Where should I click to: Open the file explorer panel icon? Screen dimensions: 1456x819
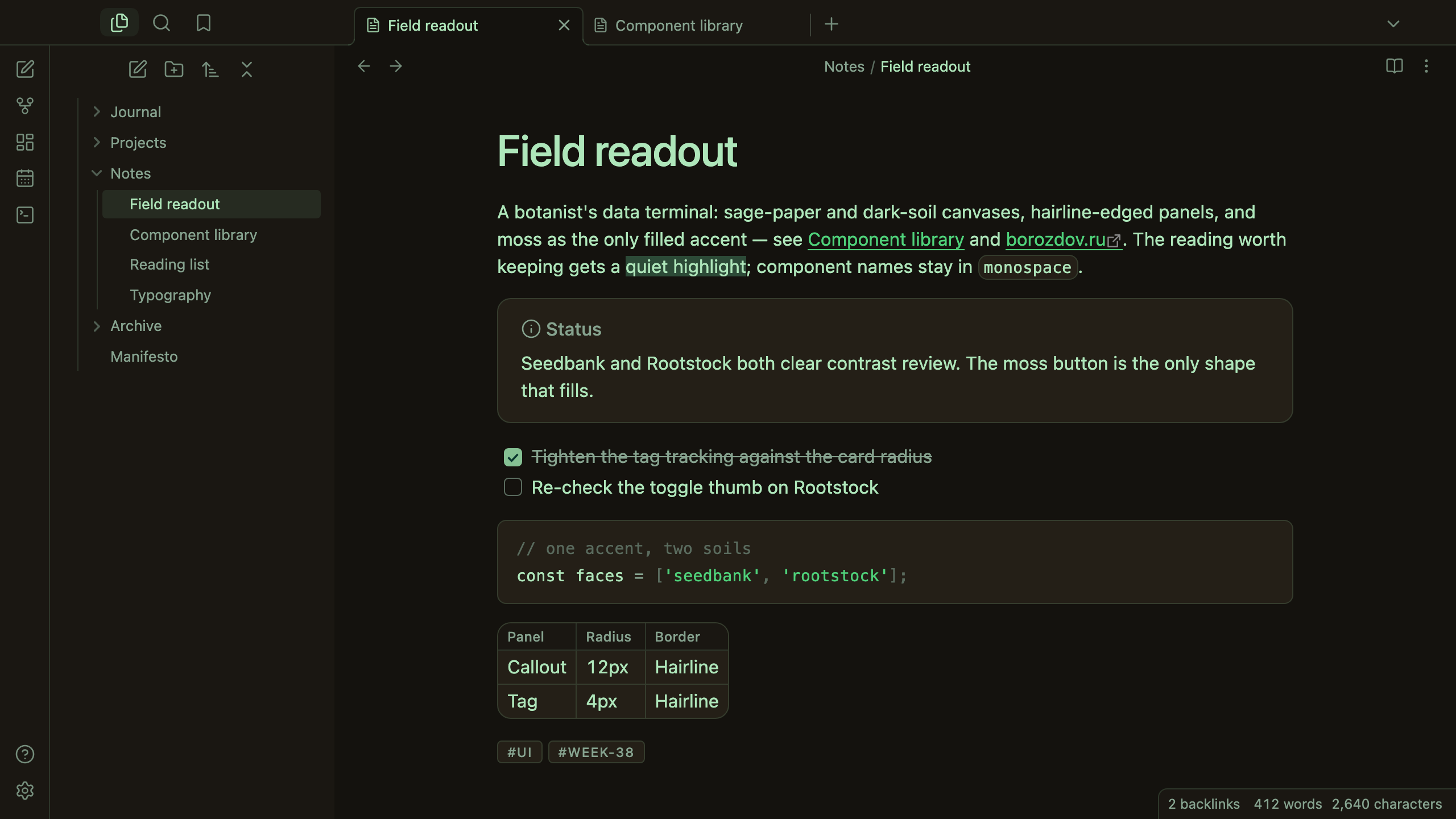pos(119,23)
